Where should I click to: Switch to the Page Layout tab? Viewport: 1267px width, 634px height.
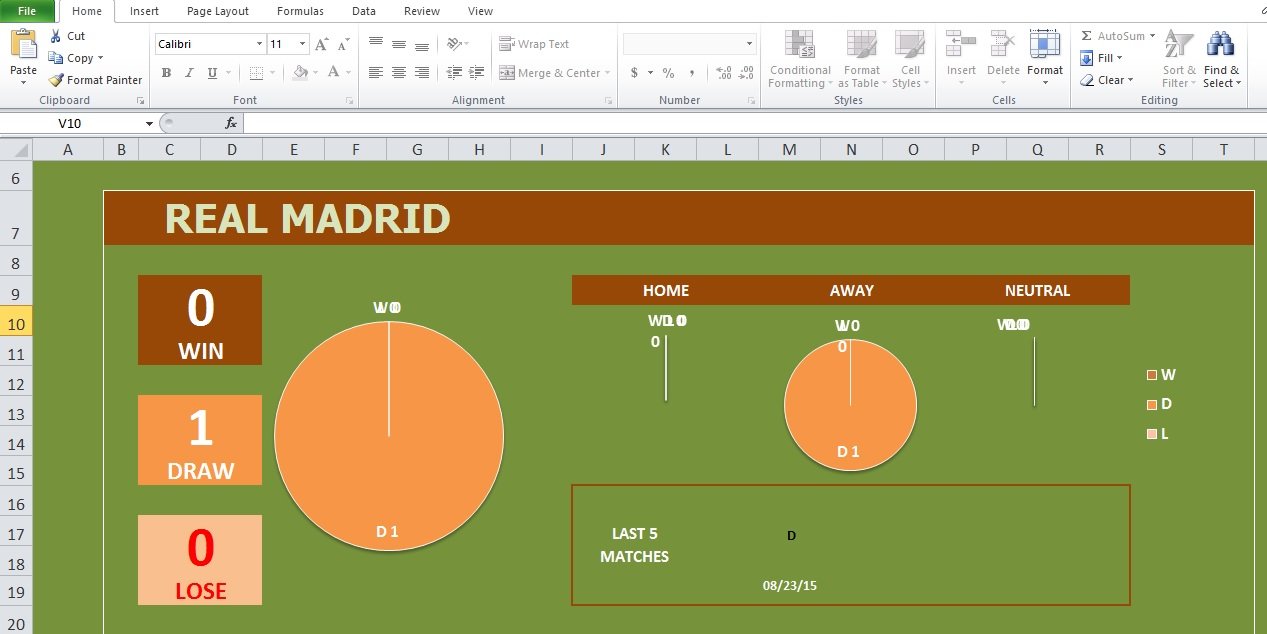218,11
